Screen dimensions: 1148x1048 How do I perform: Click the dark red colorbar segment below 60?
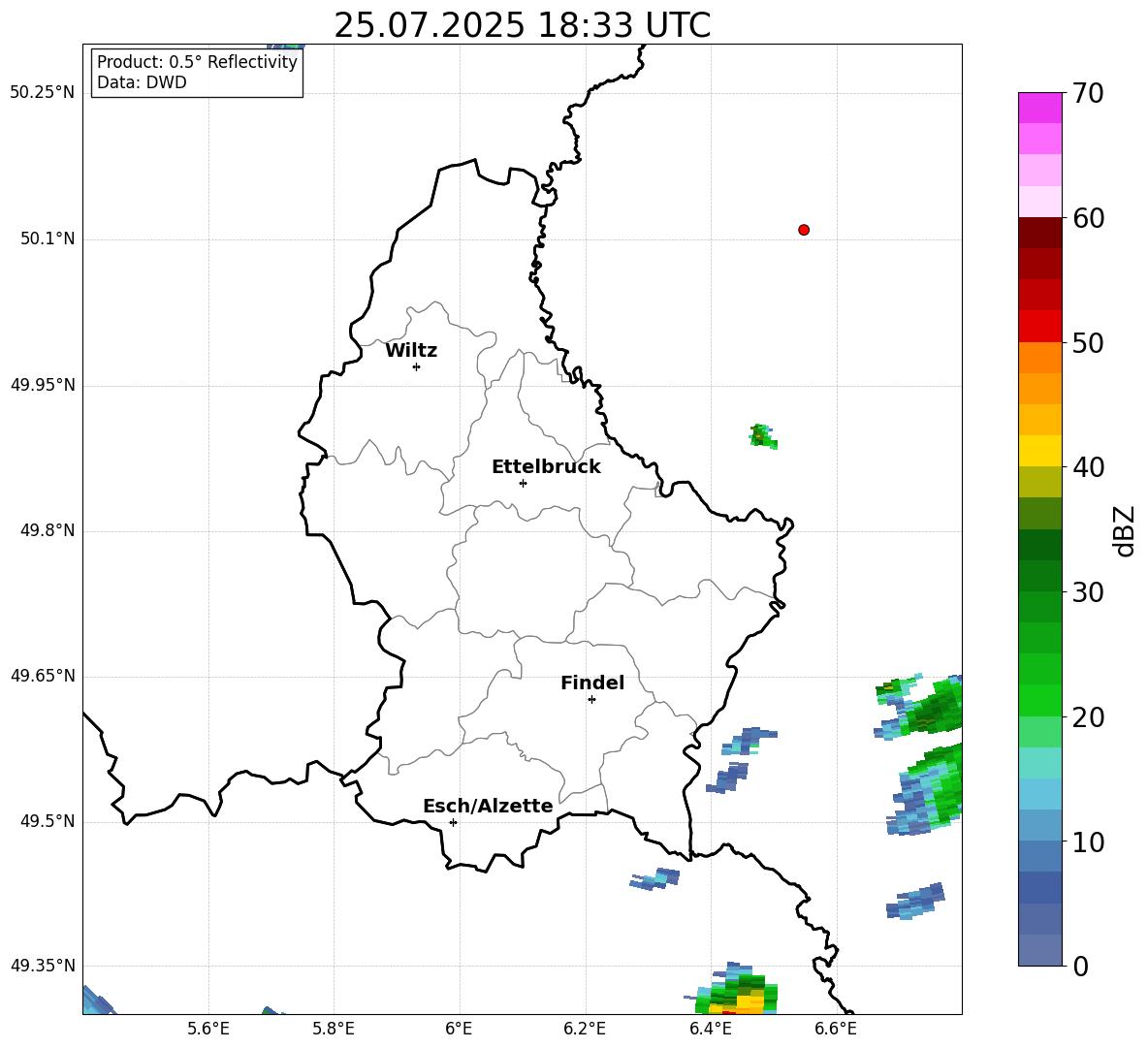point(1039,233)
